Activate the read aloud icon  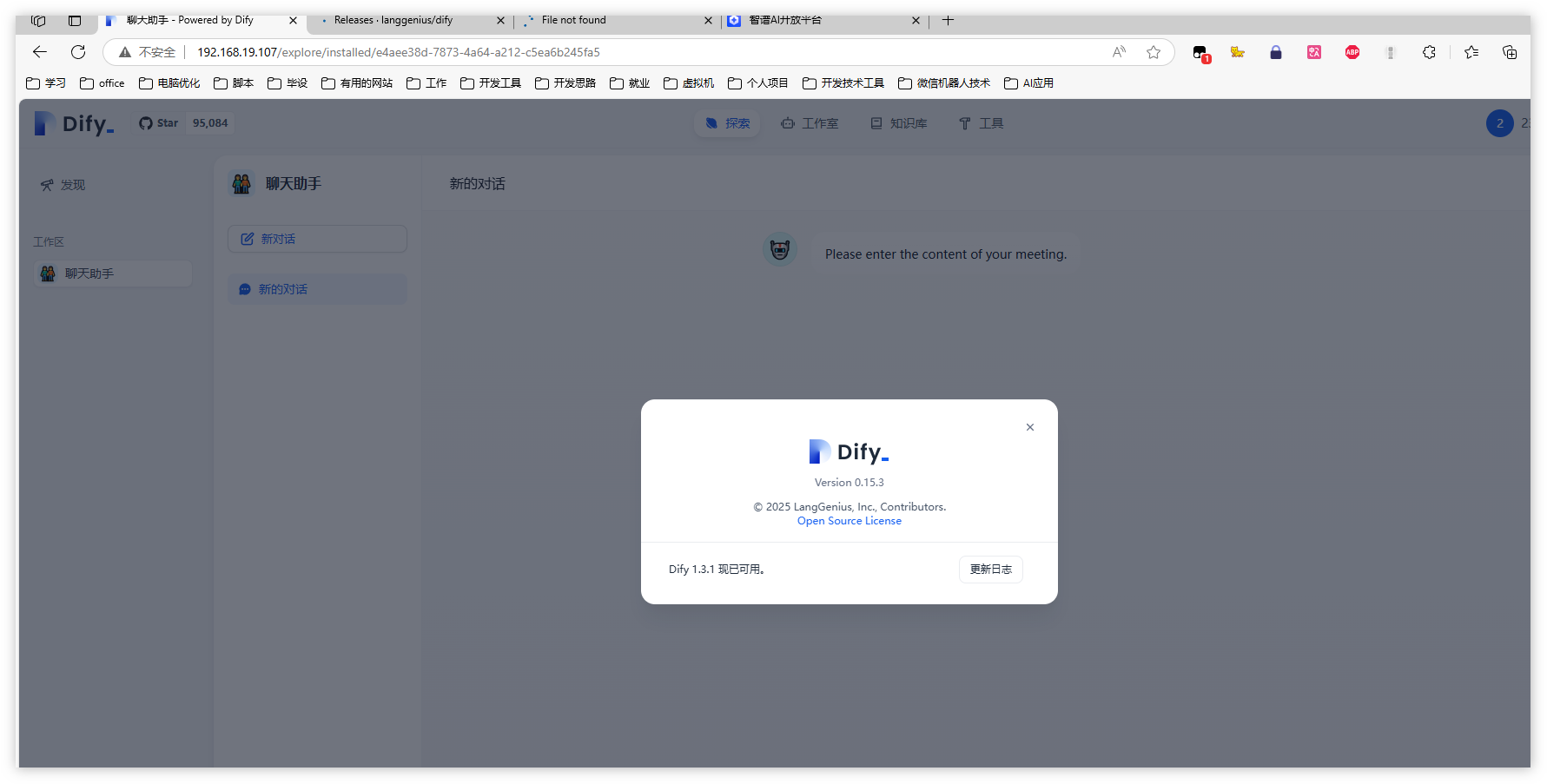click(x=1119, y=52)
